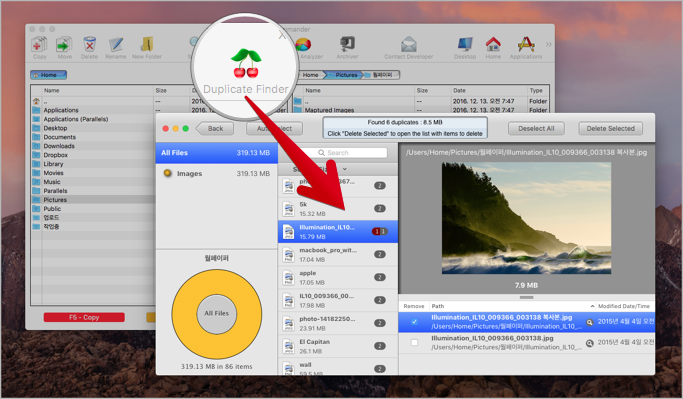
Task: Select the El Capitan duplicate entry
Action: coord(338,346)
